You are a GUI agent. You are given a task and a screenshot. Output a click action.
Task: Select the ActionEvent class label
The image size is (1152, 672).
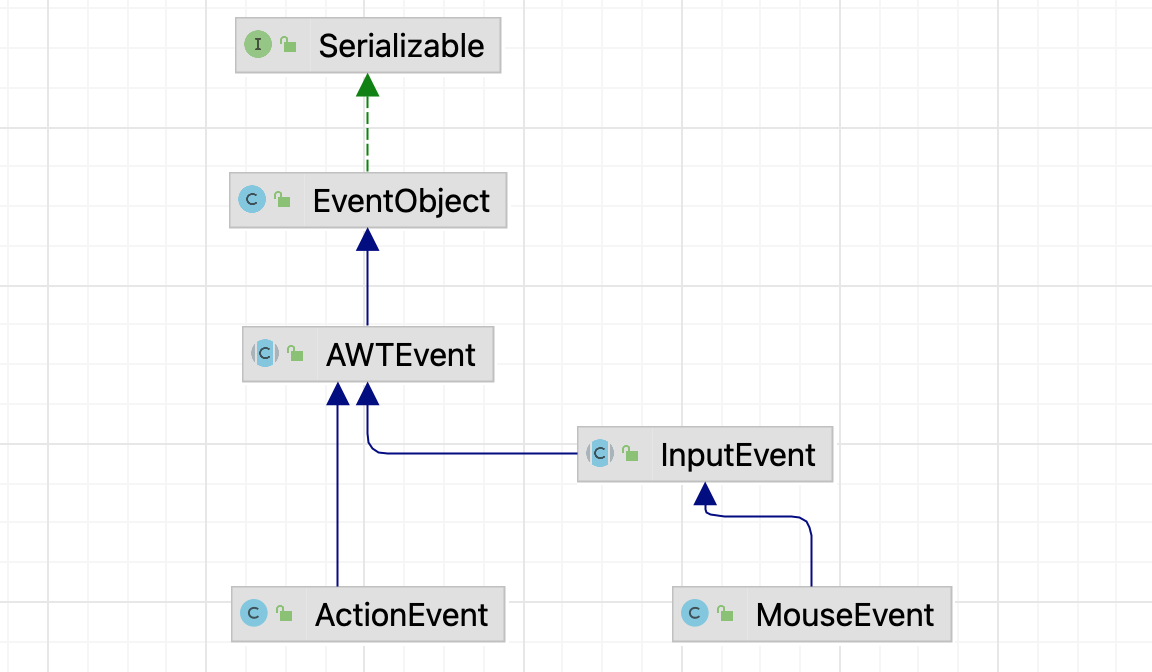coord(401,614)
